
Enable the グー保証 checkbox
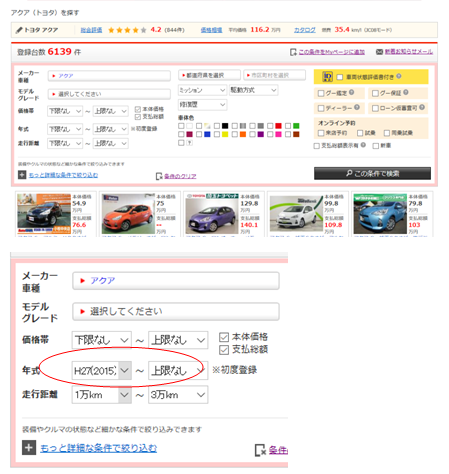click(375, 93)
